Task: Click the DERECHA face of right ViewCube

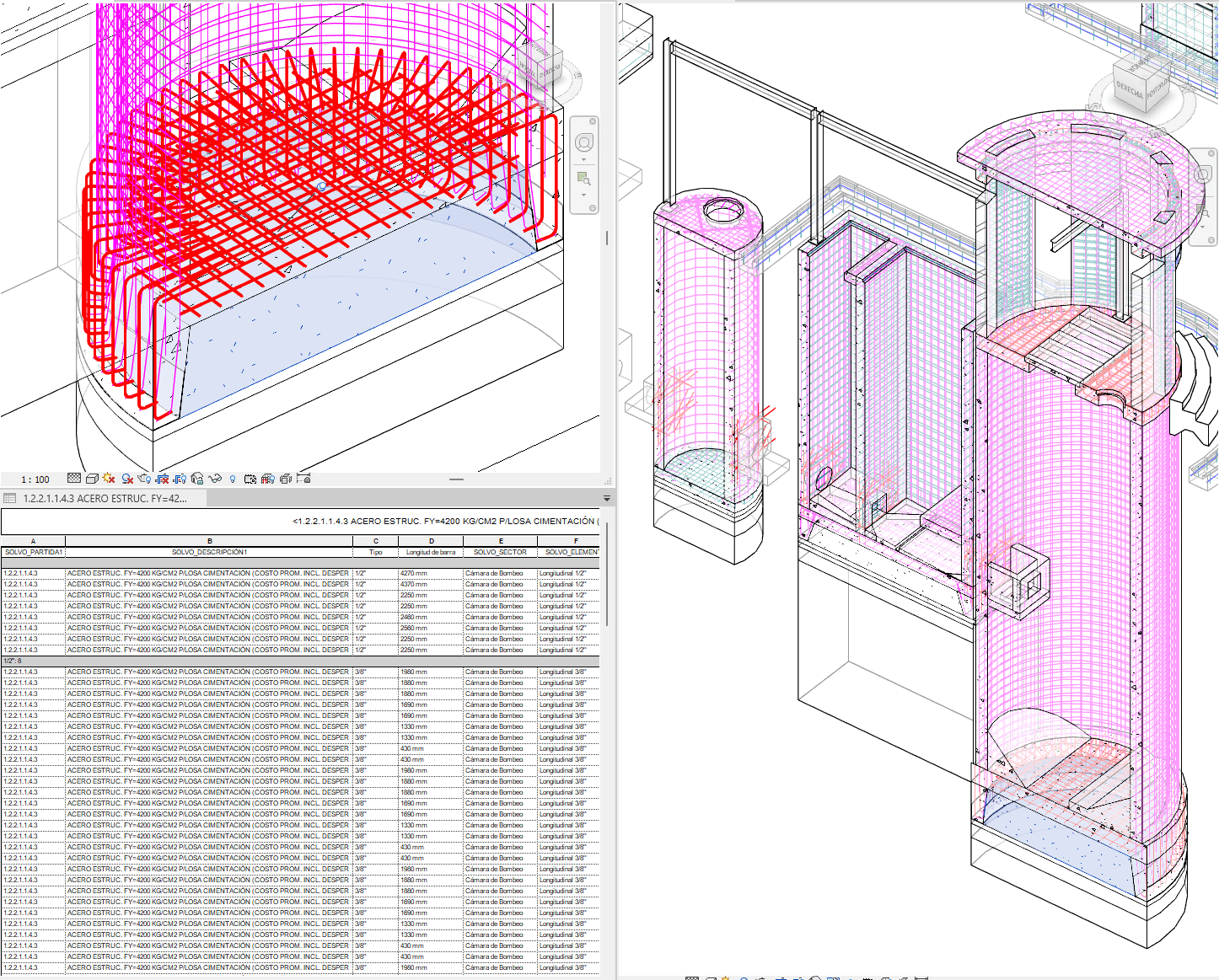Action: (x=1130, y=89)
